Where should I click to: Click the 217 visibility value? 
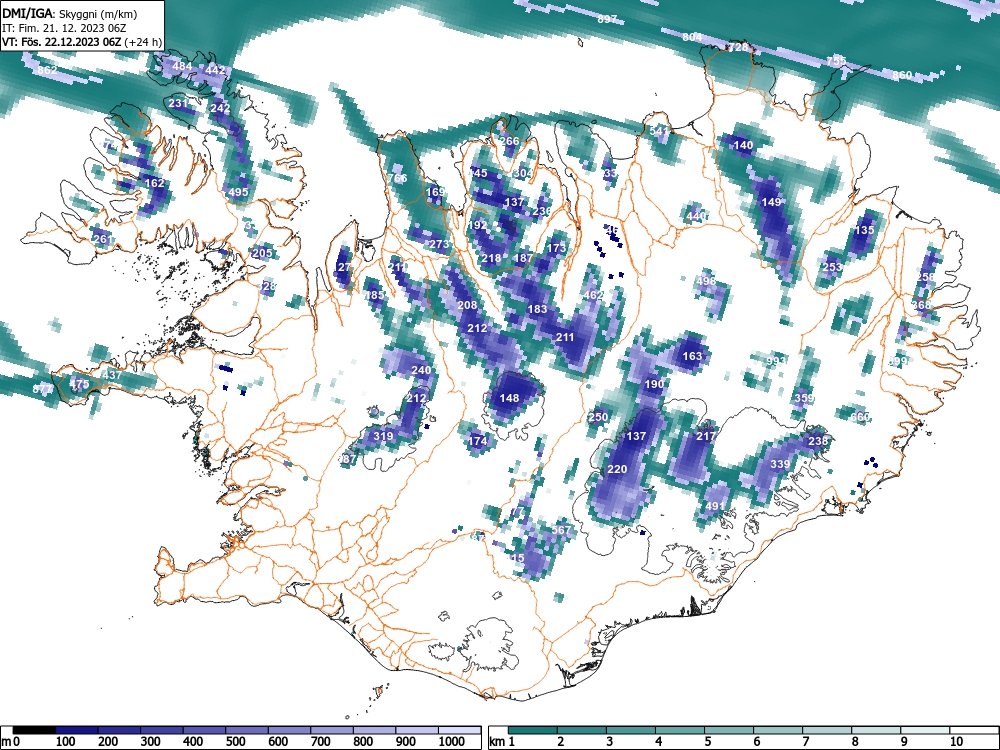coord(705,436)
